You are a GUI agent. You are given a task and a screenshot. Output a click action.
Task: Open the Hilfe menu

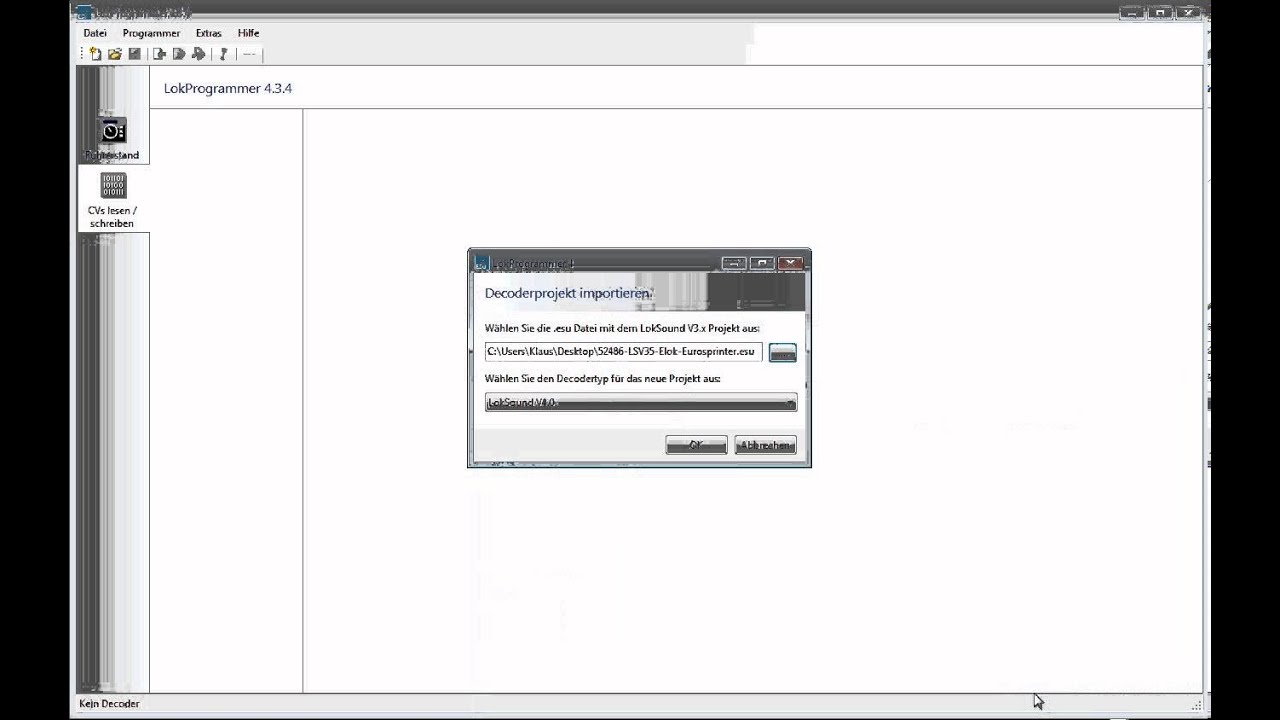click(248, 33)
